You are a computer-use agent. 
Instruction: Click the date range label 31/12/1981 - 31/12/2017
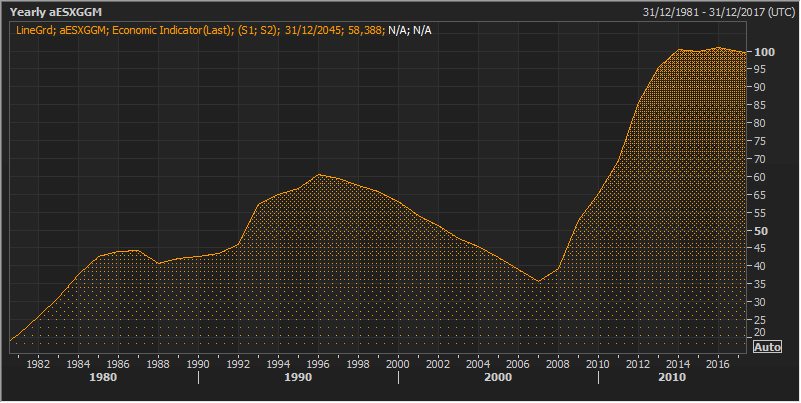(714, 12)
